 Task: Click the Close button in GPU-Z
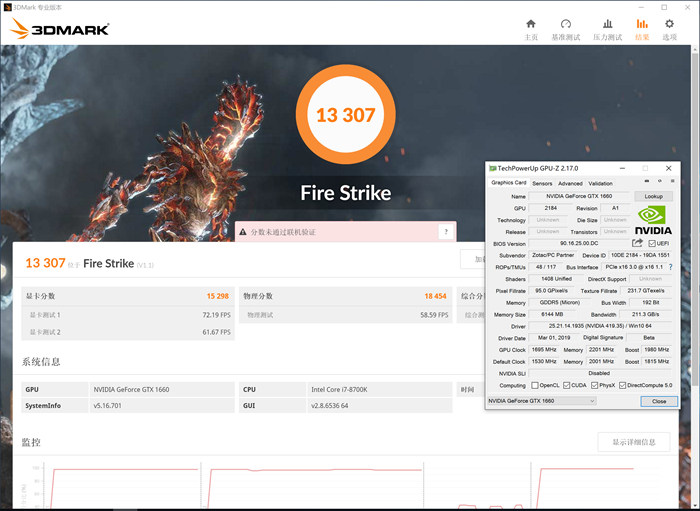pyautogui.click(x=659, y=401)
